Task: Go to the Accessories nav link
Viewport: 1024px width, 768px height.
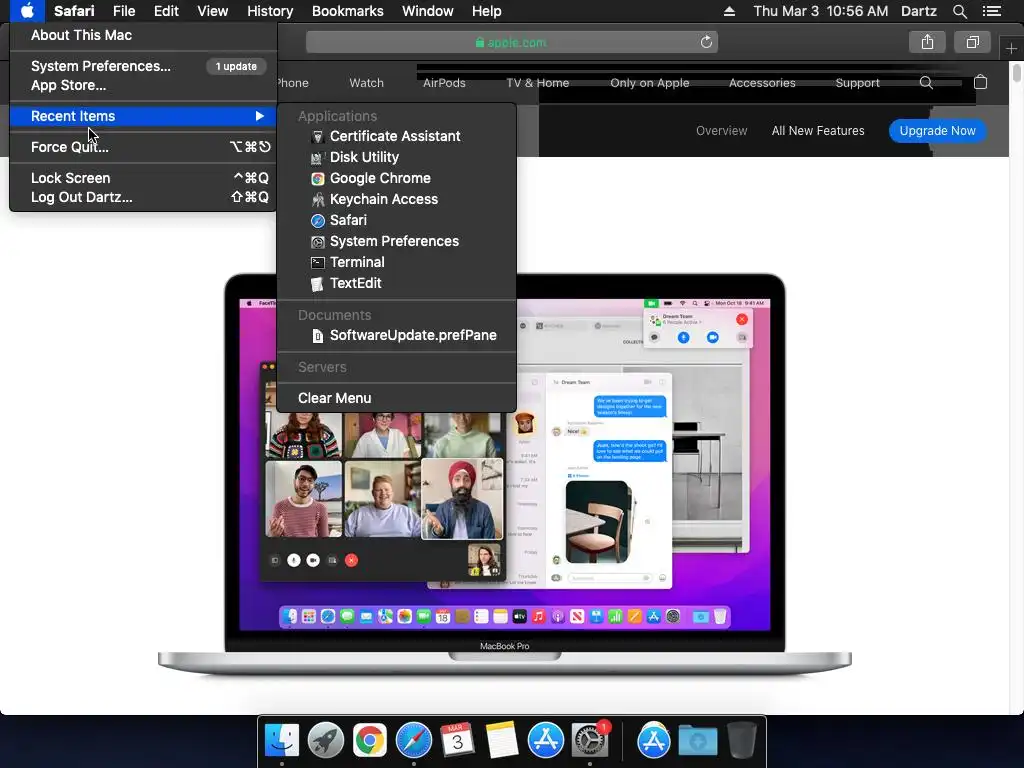Action: 762,83
